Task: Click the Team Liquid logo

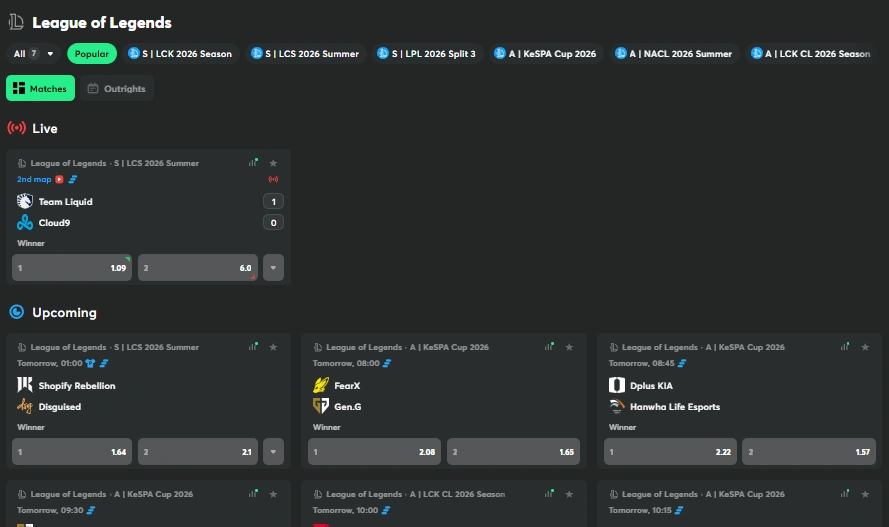Action: pyautogui.click(x=25, y=201)
